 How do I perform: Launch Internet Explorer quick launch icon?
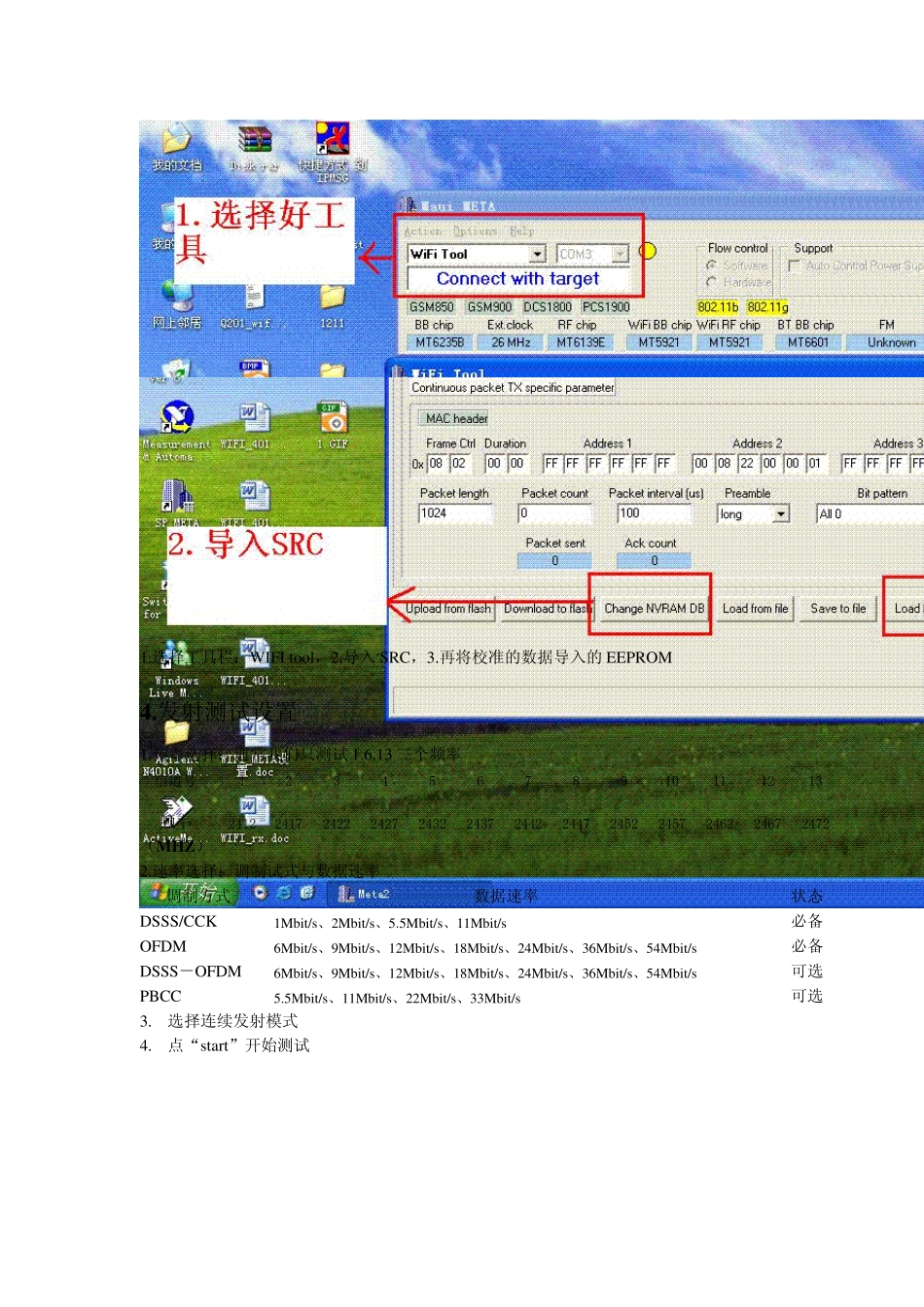pyautogui.click(x=283, y=892)
